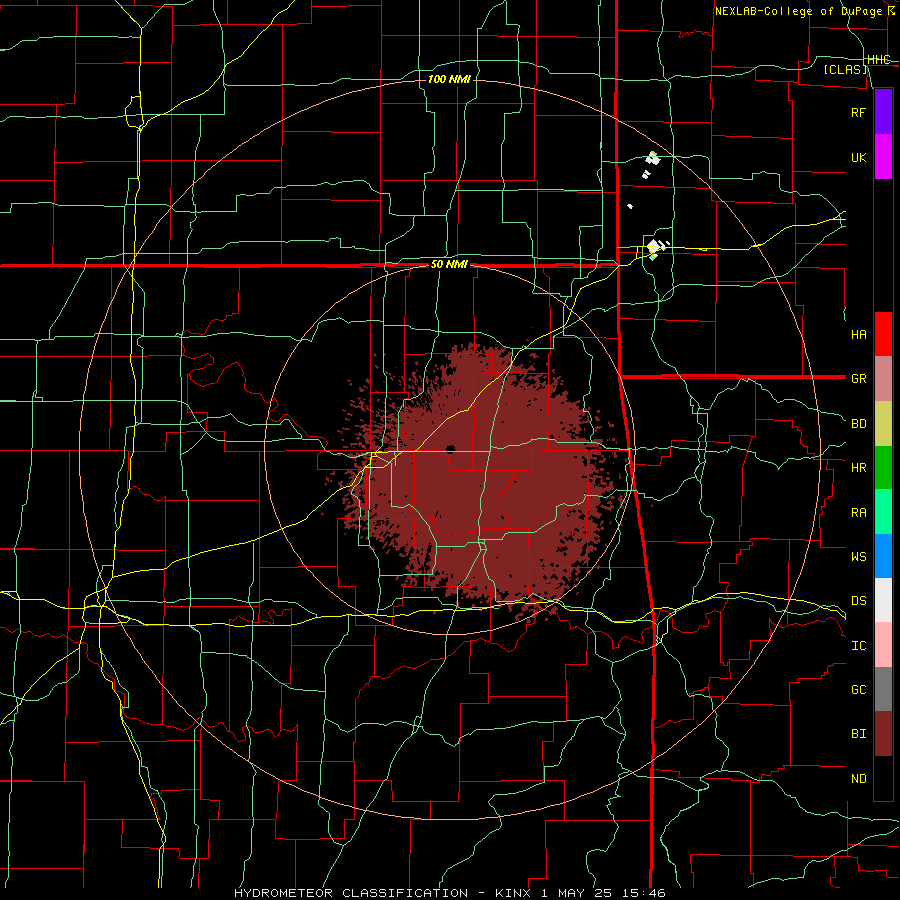Click the blue WS legend swatch
Screen dimensions: 900x900
click(x=883, y=556)
